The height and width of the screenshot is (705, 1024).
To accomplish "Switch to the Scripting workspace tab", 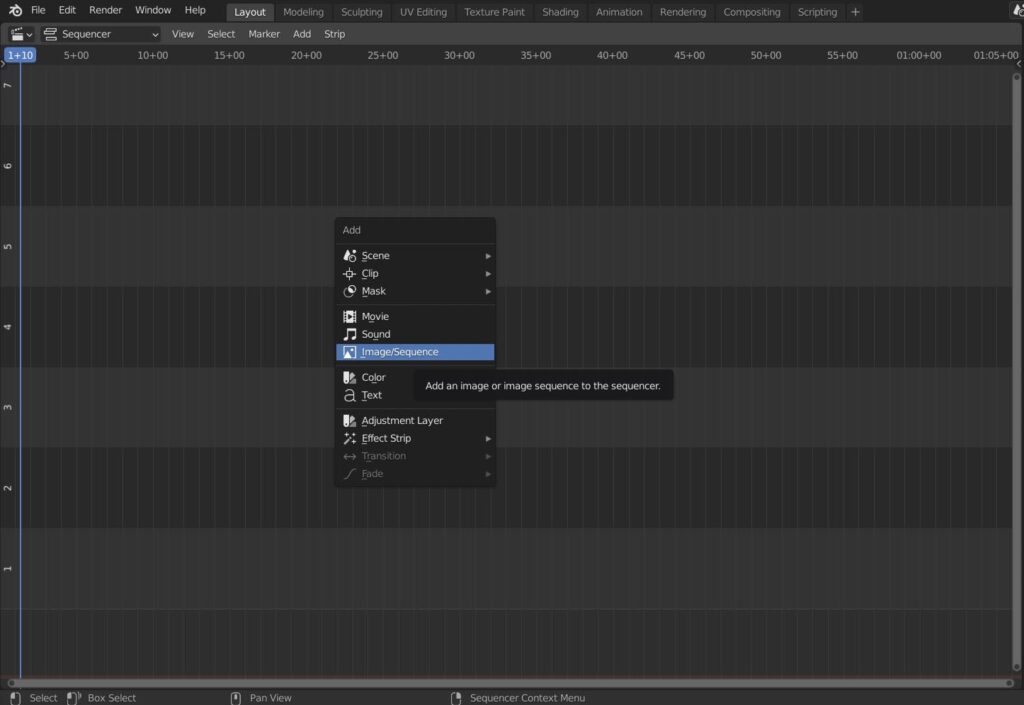I will [x=817, y=12].
